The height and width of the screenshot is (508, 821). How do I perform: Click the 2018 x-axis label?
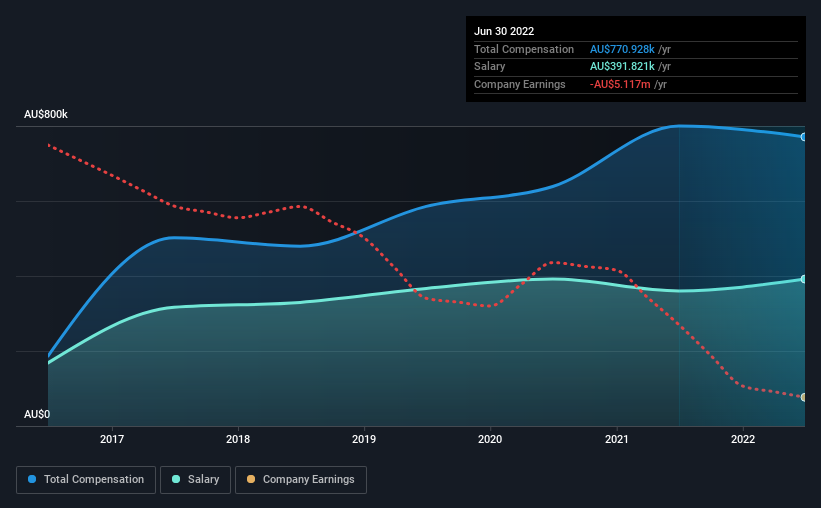[x=238, y=439]
